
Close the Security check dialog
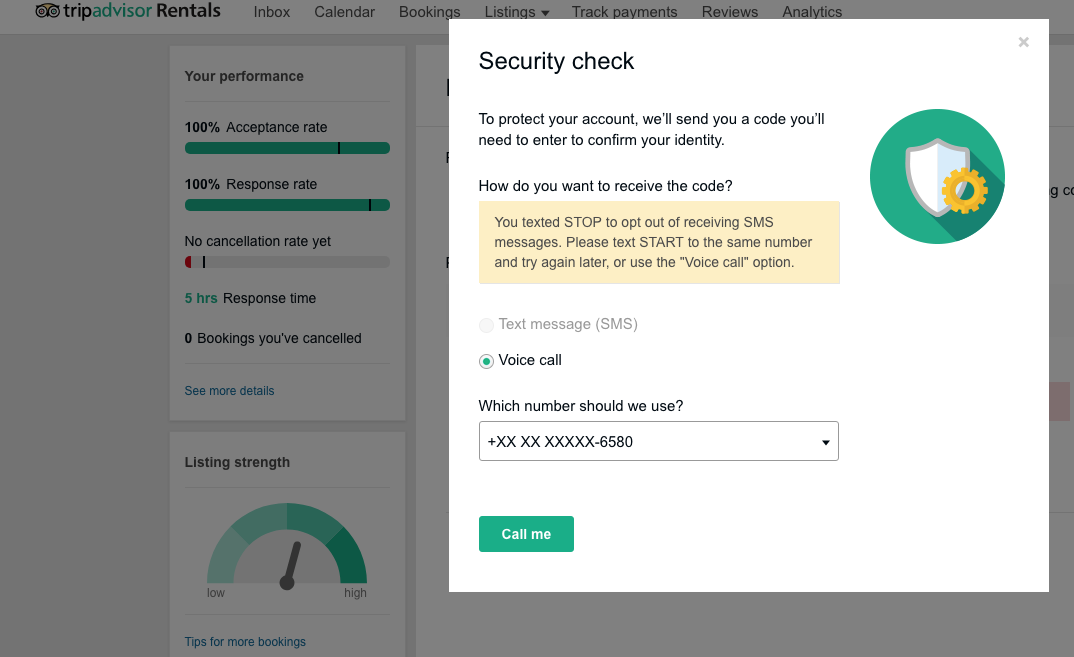tap(1023, 42)
